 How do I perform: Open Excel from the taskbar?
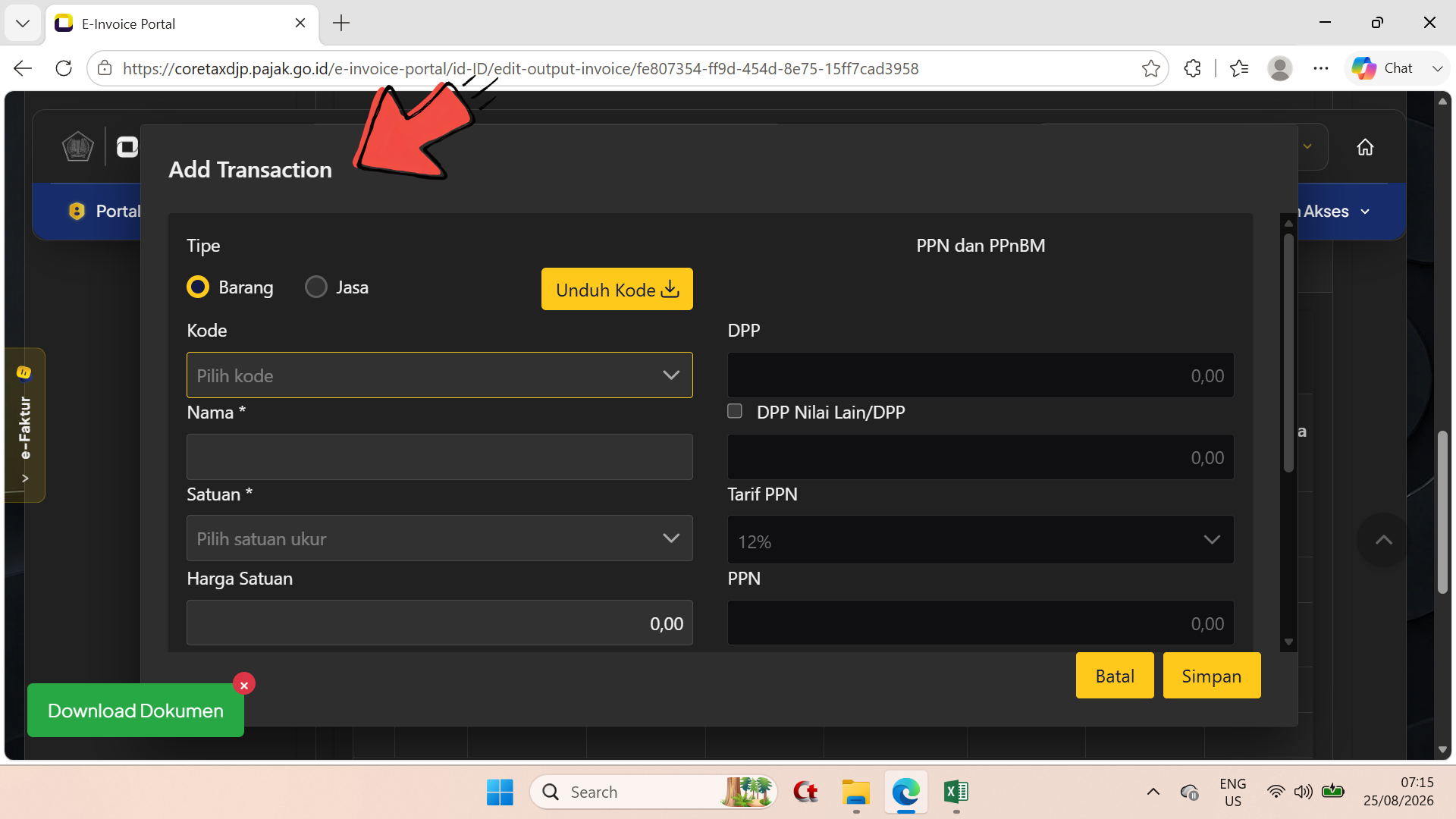955,792
